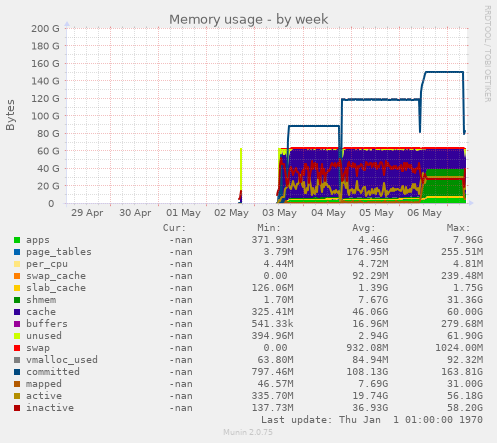Image resolution: width=497 pixels, height=443 pixels.
Task: Click the swap max value 1024.00M
Action: [x=459, y=348]
